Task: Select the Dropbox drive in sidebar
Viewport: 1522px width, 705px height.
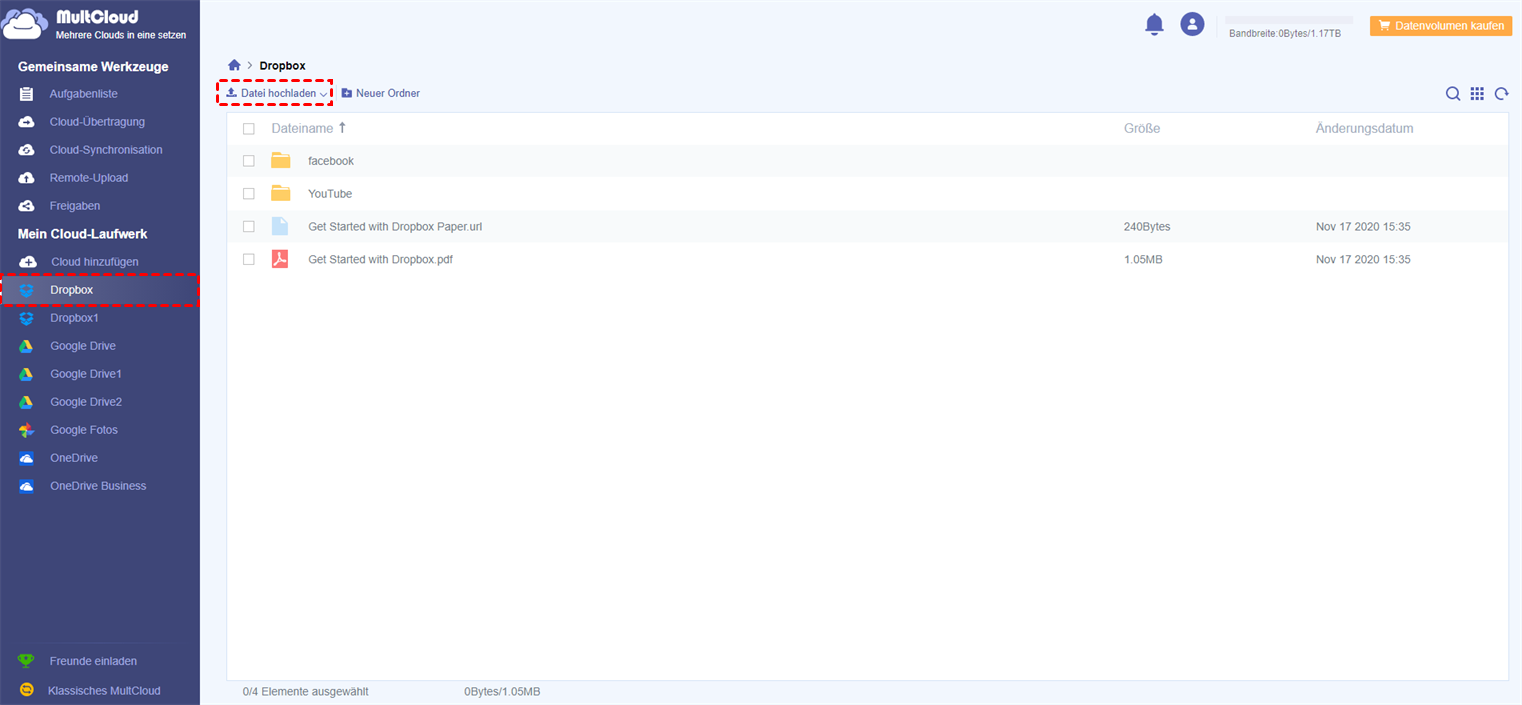Action: pos(100,290)
